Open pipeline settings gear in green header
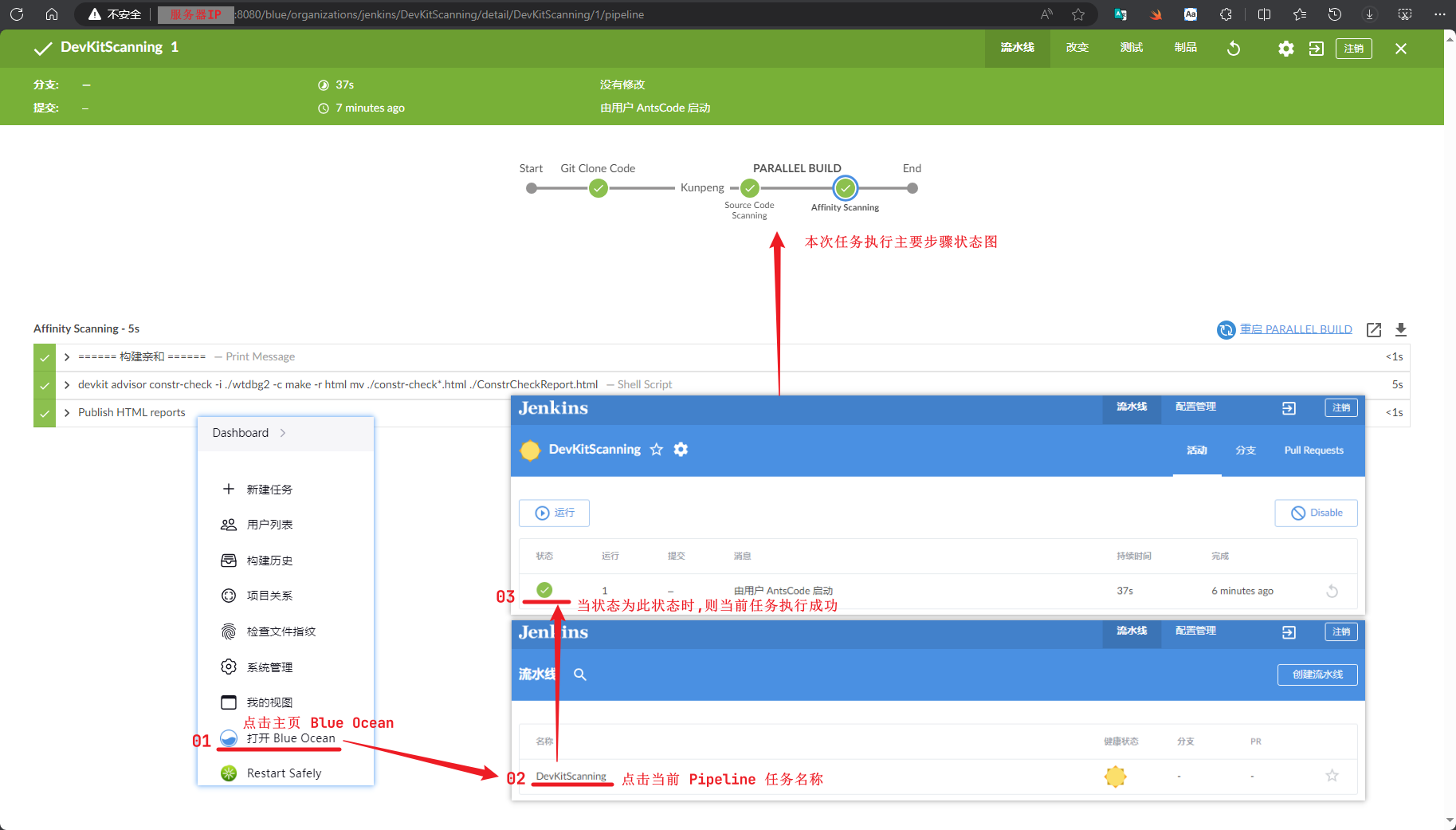This screenshot has width=1456, height=830. (x=1285, y=49)
